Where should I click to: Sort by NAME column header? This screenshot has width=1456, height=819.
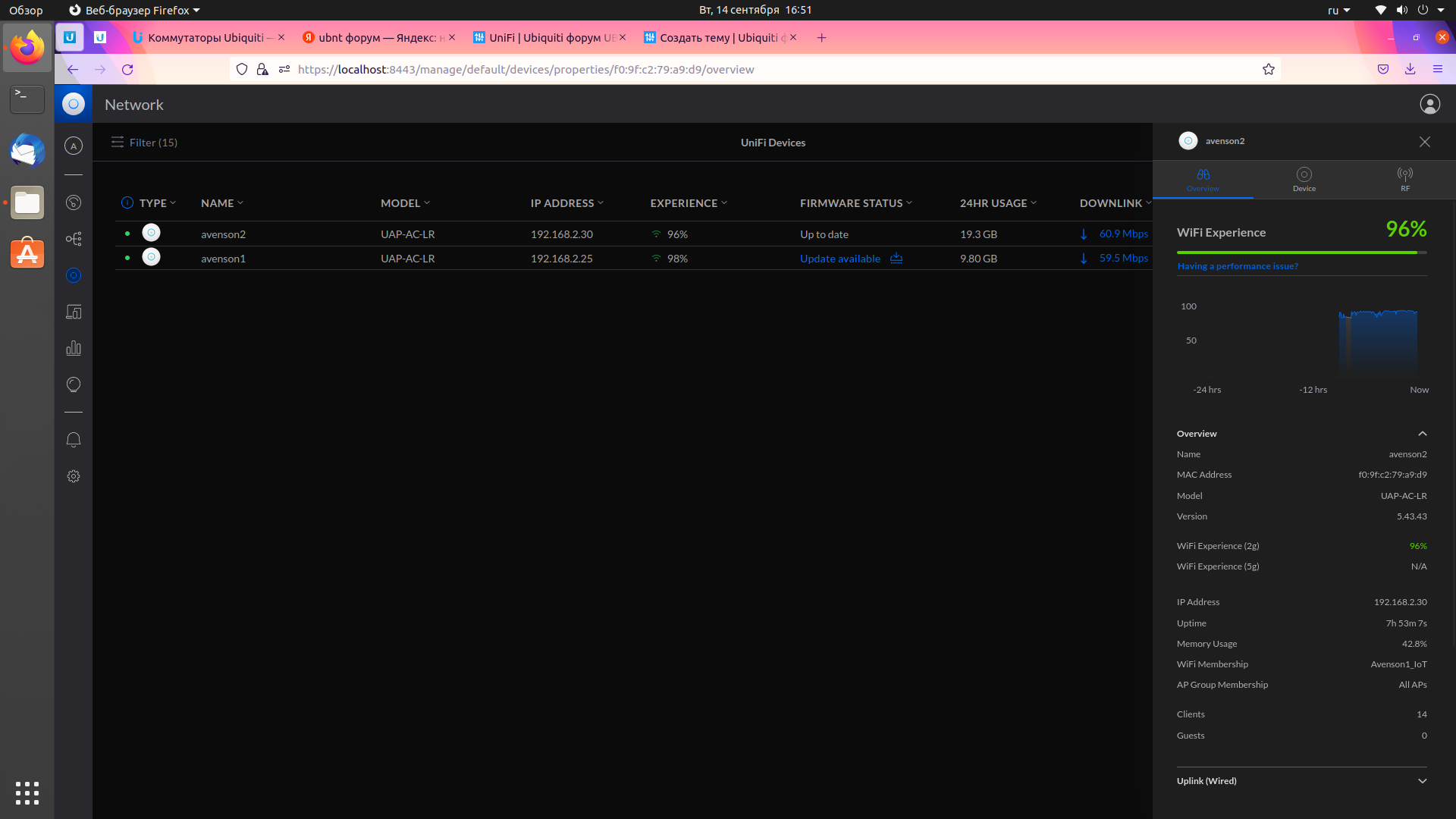point(222,203)
